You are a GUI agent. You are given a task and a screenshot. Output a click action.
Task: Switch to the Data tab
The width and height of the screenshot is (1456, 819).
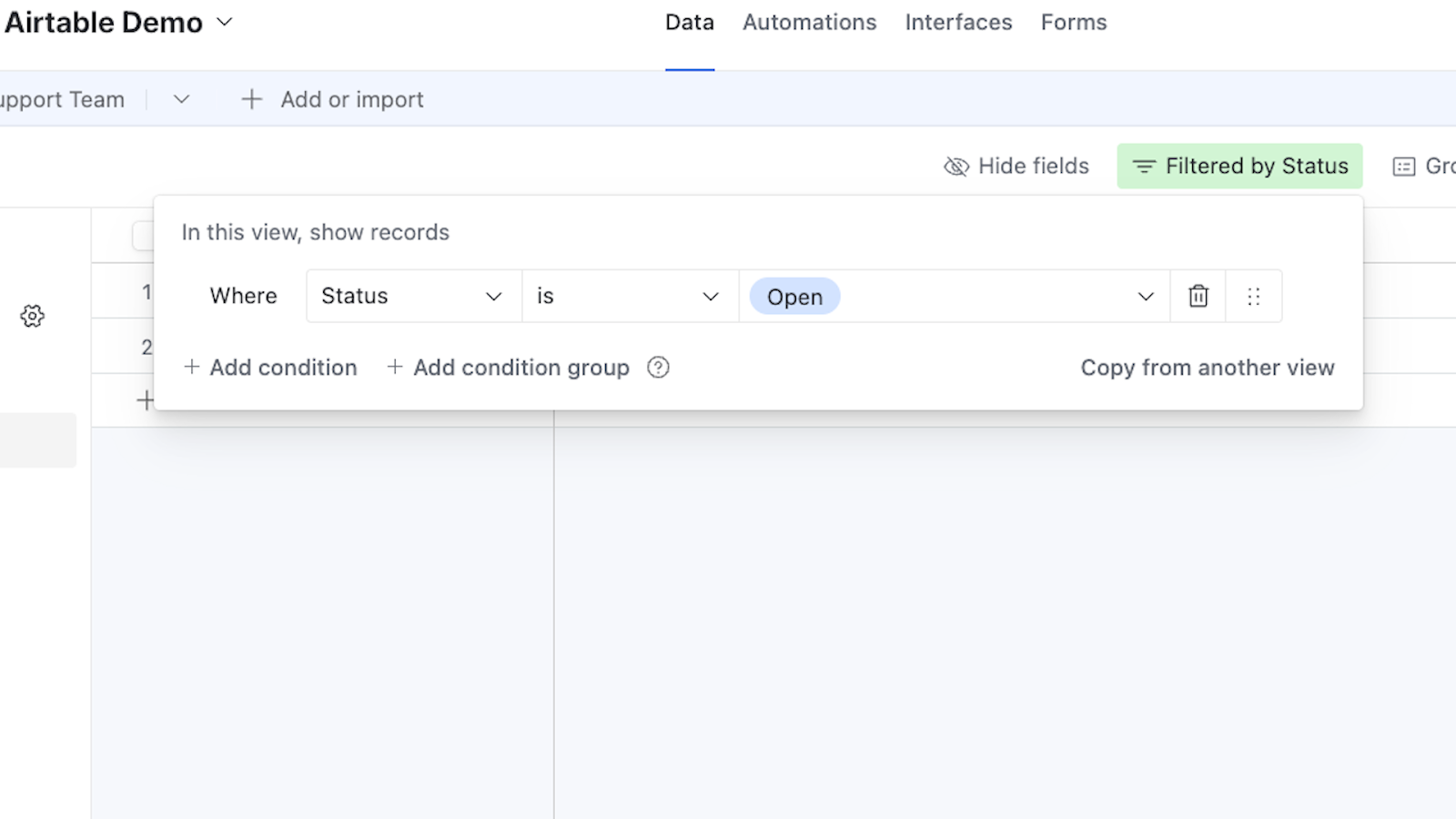tap(690, 22)
